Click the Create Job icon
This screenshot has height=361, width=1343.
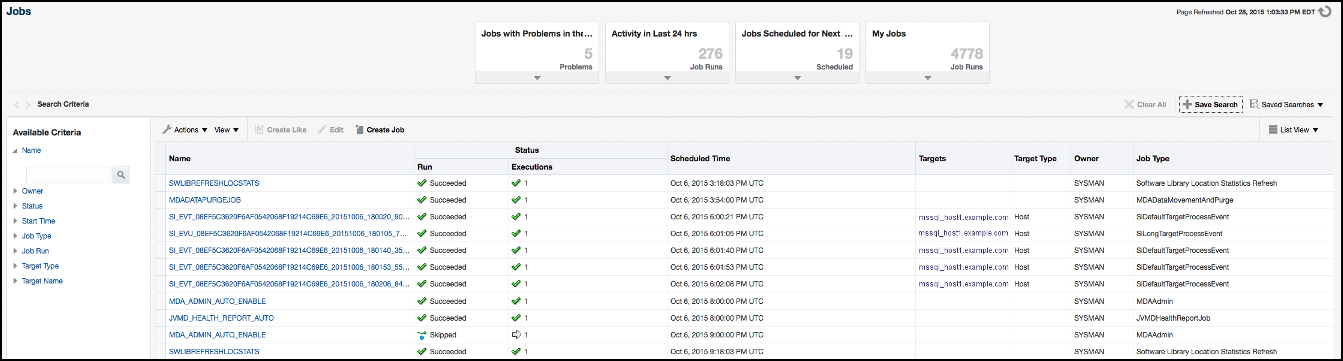pyautogui.click(x=359, y=130)
